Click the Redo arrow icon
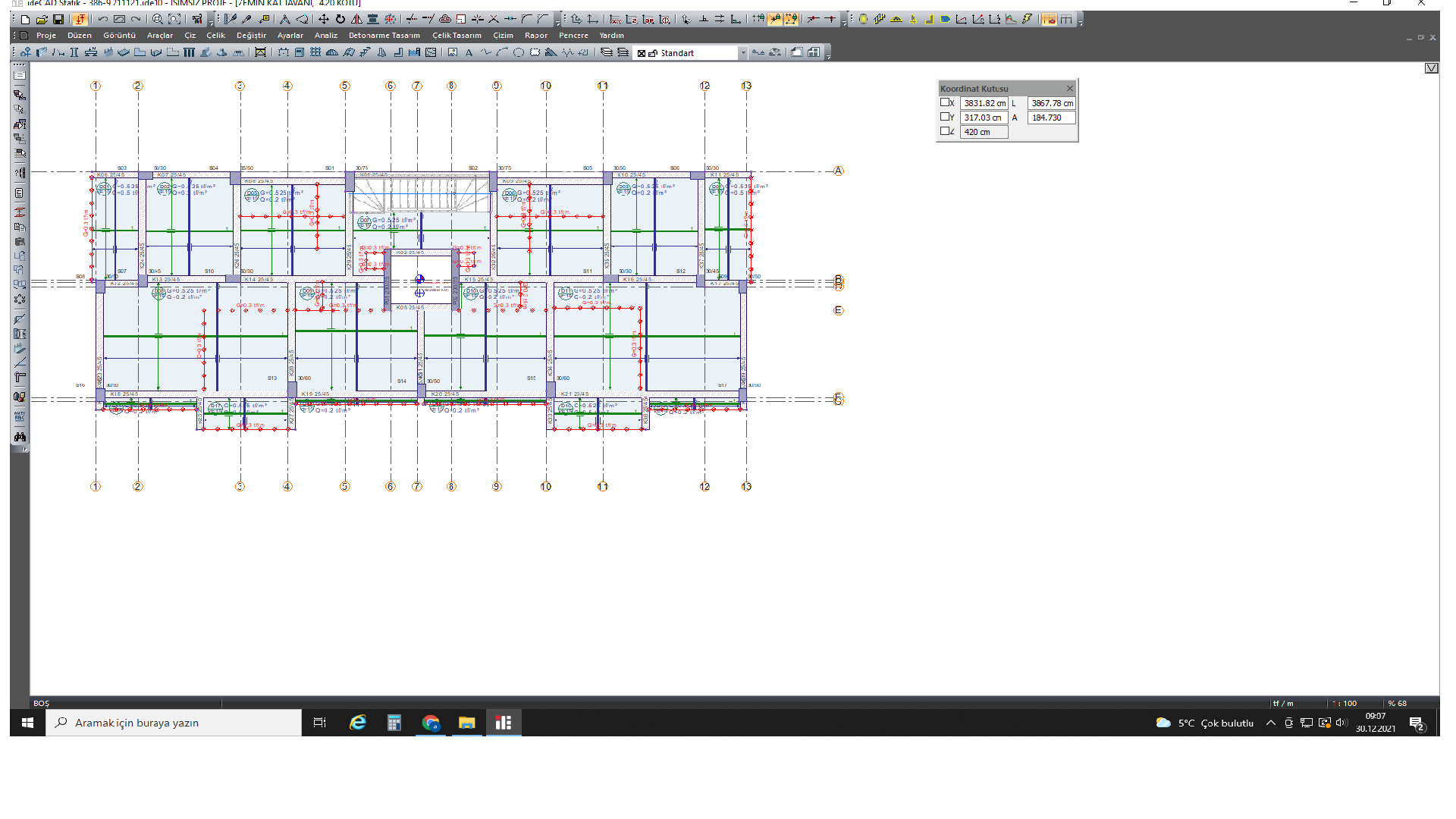The height and width of the screenshot is (819, 1456). coord(136,19)
